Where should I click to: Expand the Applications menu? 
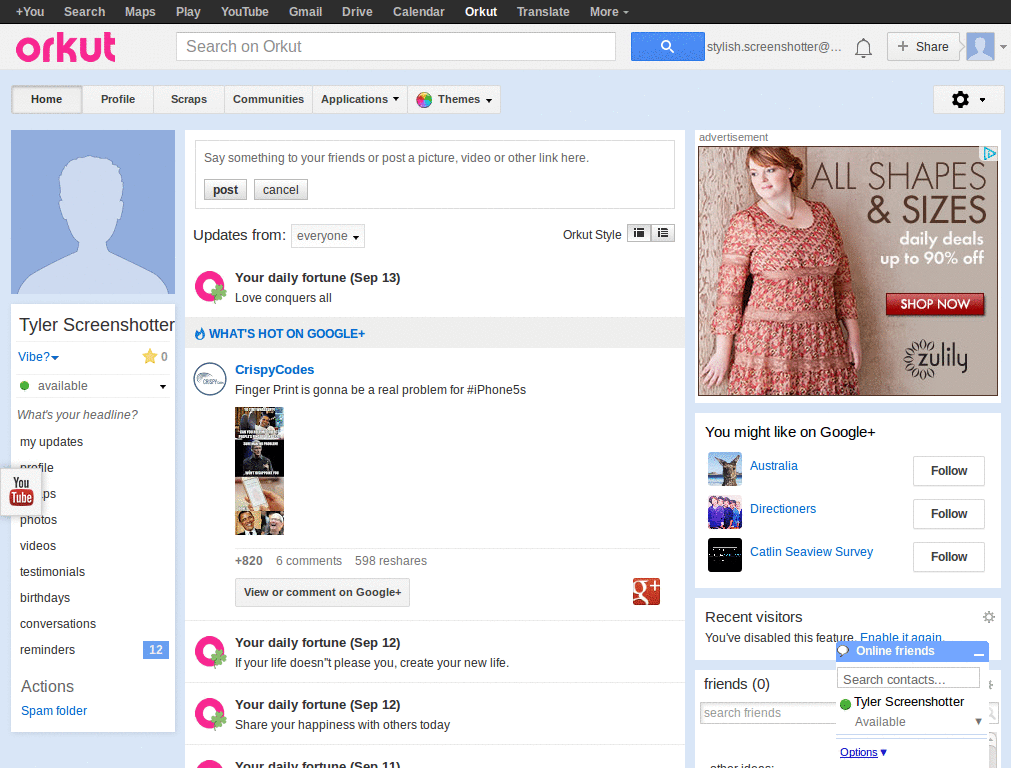(x=360, y=99)
